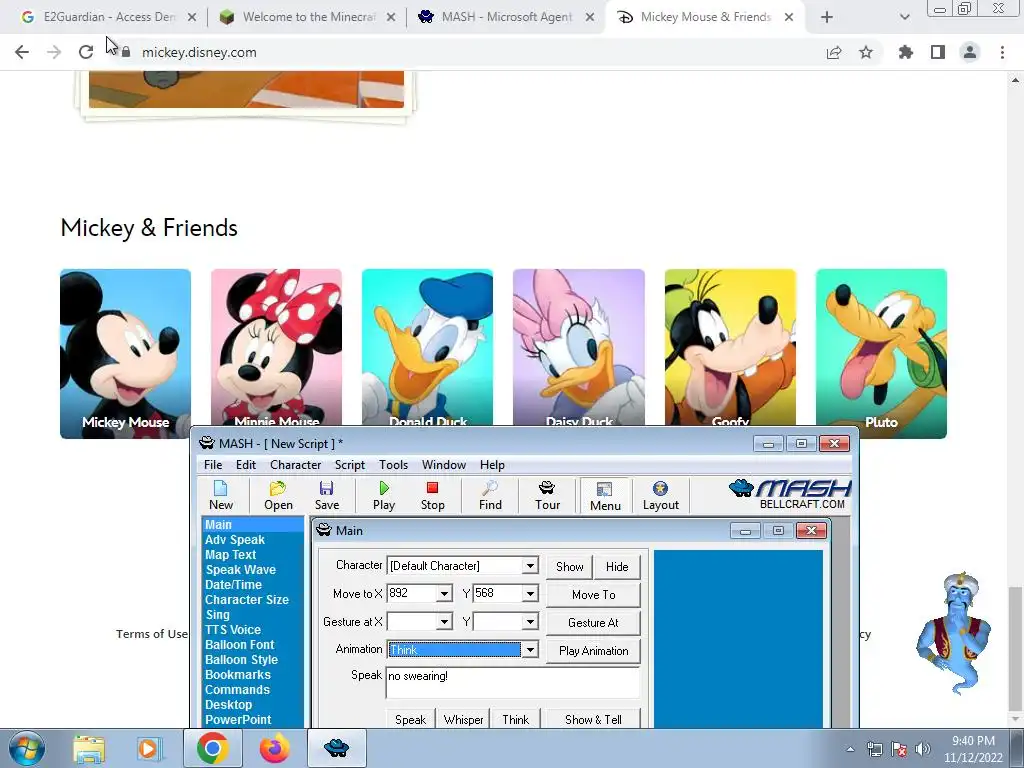Click the page vertical scrollbar thumb

tap(1016, 648)
